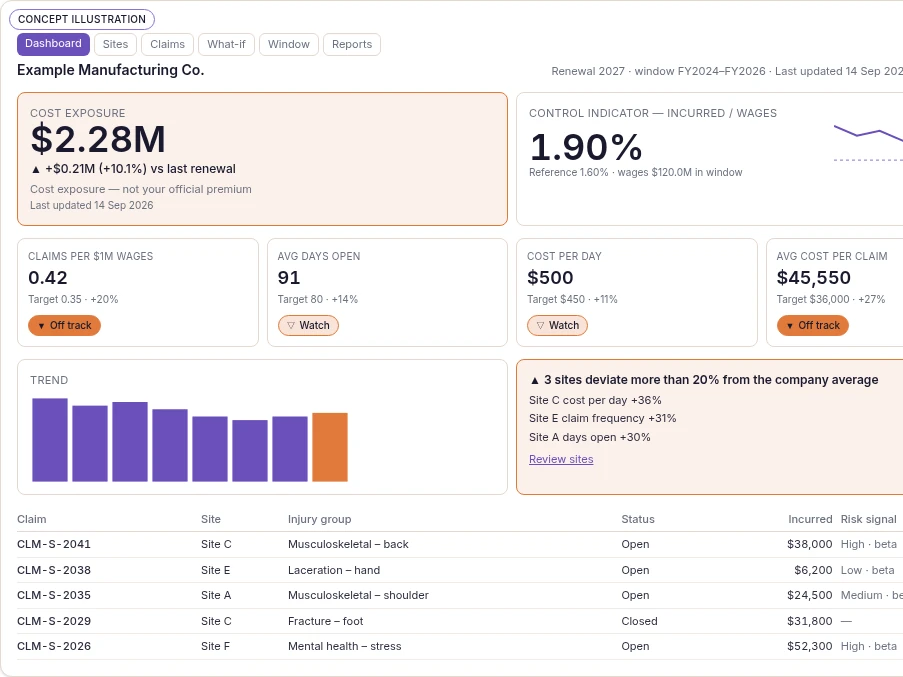Open the Reports tab

(x=352, y=44)
